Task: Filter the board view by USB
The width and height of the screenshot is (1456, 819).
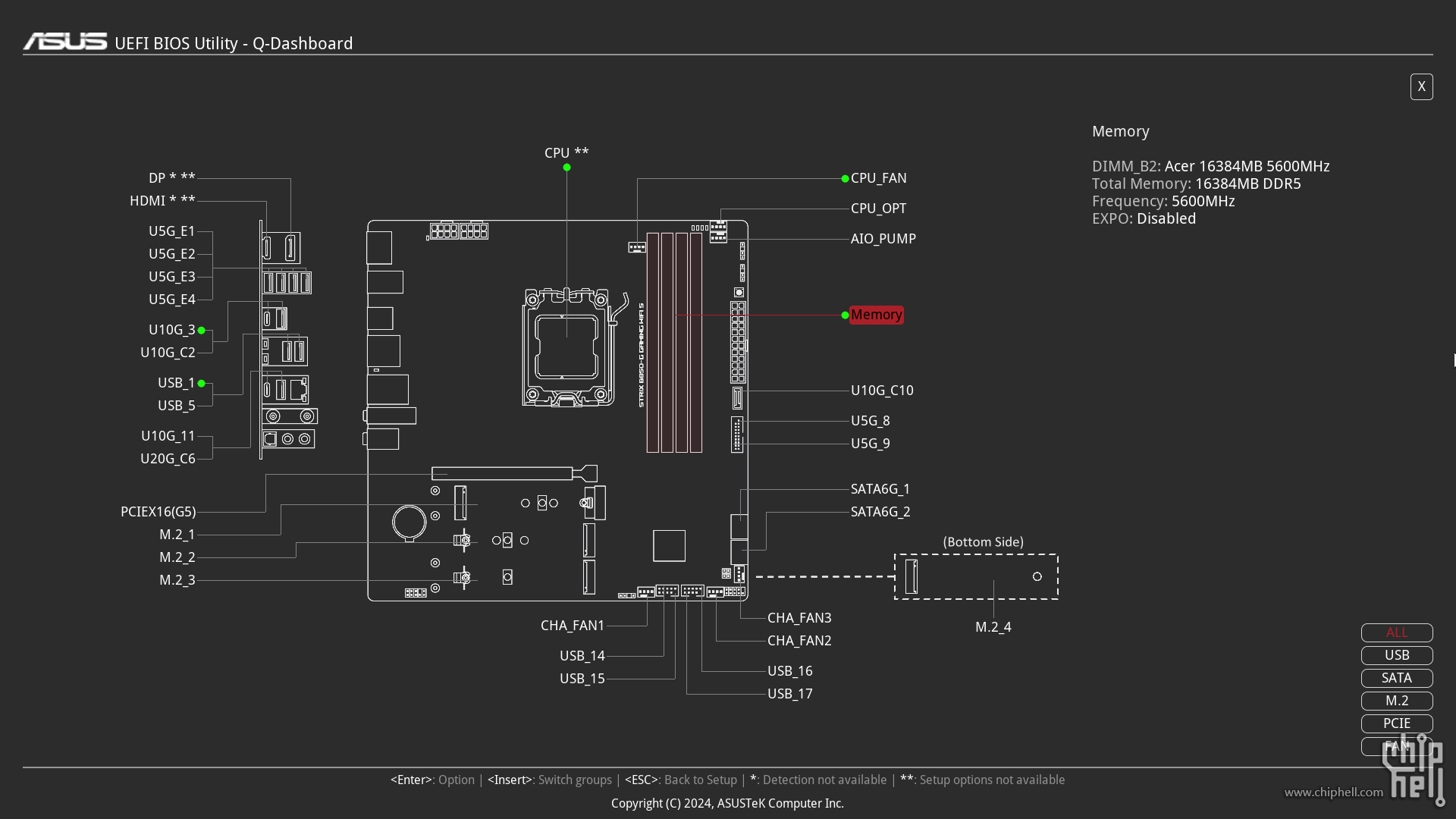Action: (1397, 655)
